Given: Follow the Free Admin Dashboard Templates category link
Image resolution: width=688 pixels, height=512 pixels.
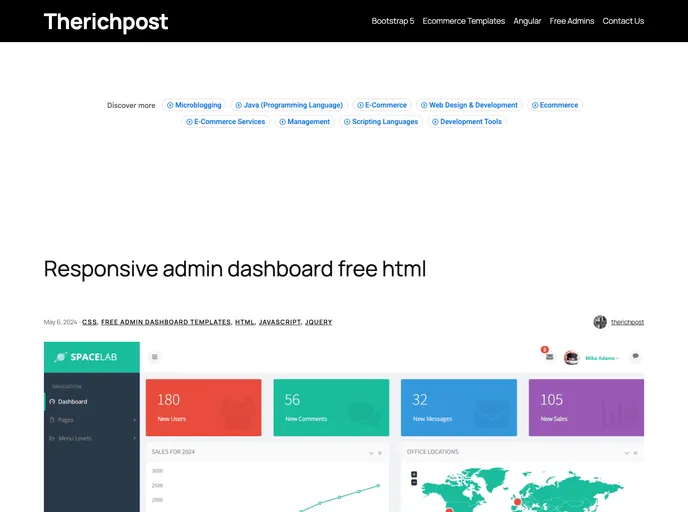Looking at the screenshot, I should pos(166,322).
